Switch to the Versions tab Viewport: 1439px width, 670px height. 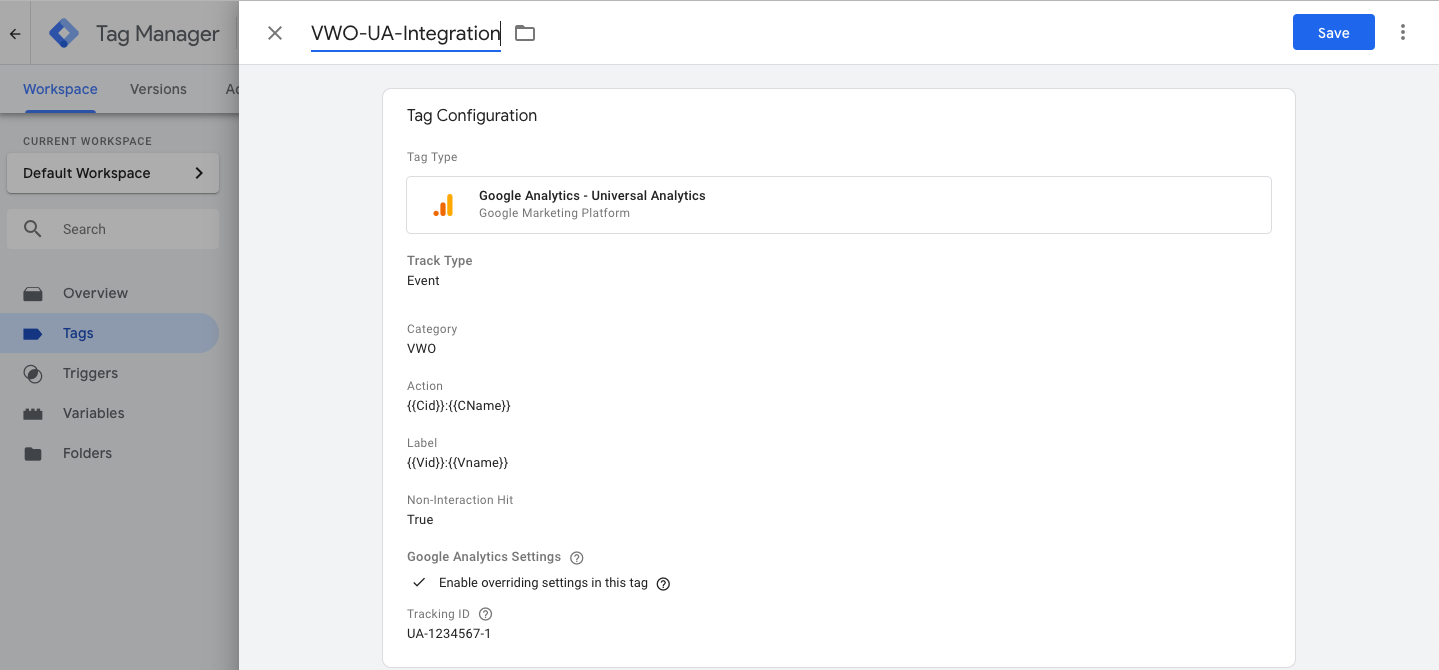(x=158, y=89)
